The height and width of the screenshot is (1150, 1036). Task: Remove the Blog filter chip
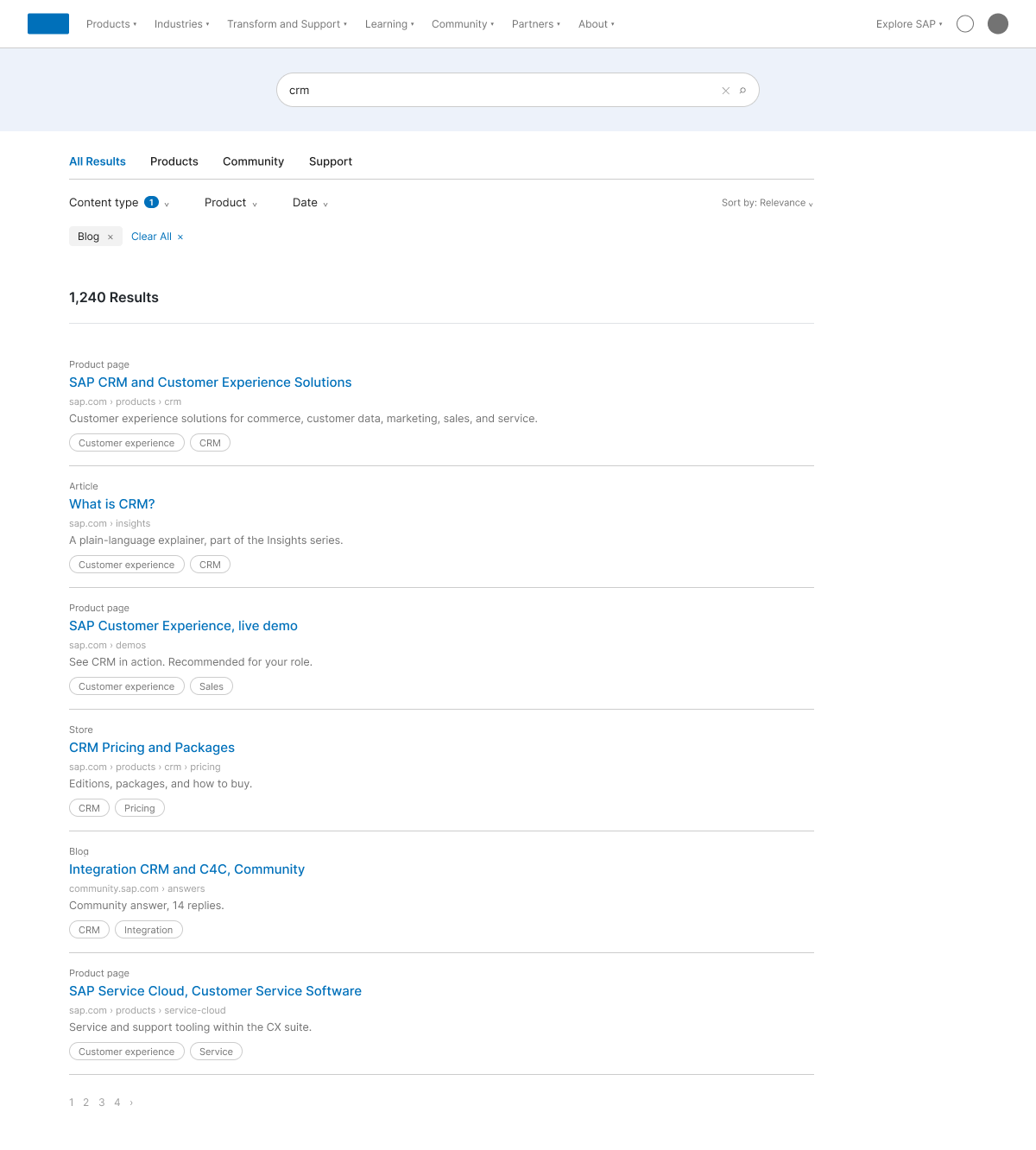pos(111,237)
